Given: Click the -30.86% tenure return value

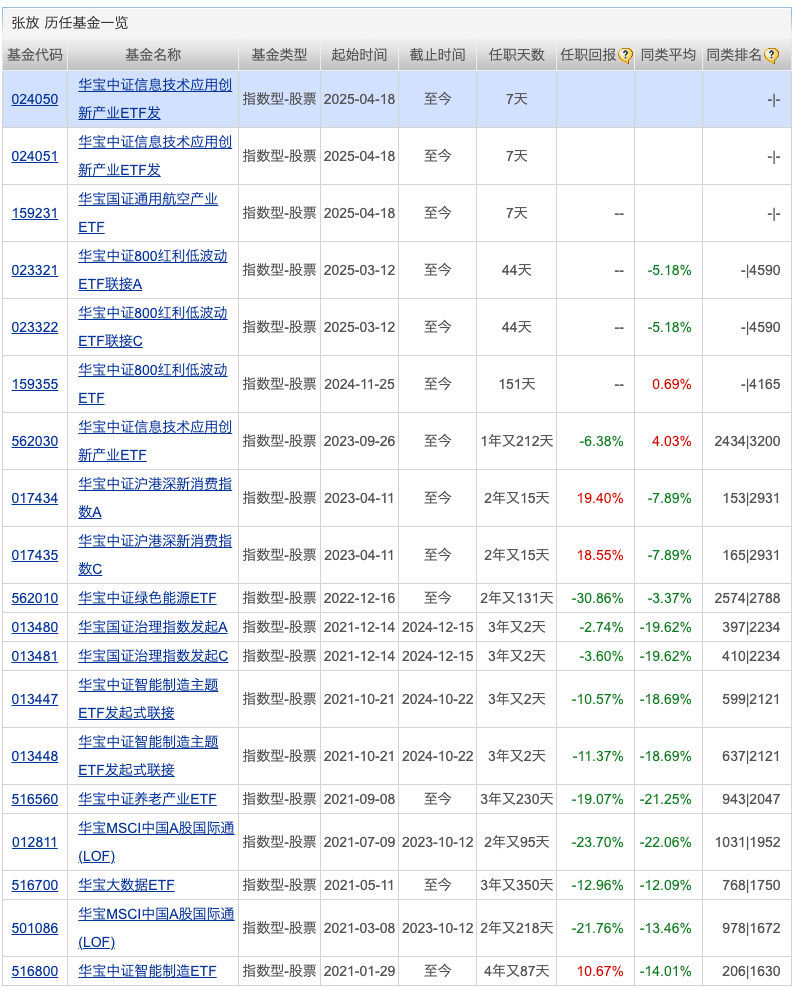Looking at the screenshot, I should [x=597, y=598].
